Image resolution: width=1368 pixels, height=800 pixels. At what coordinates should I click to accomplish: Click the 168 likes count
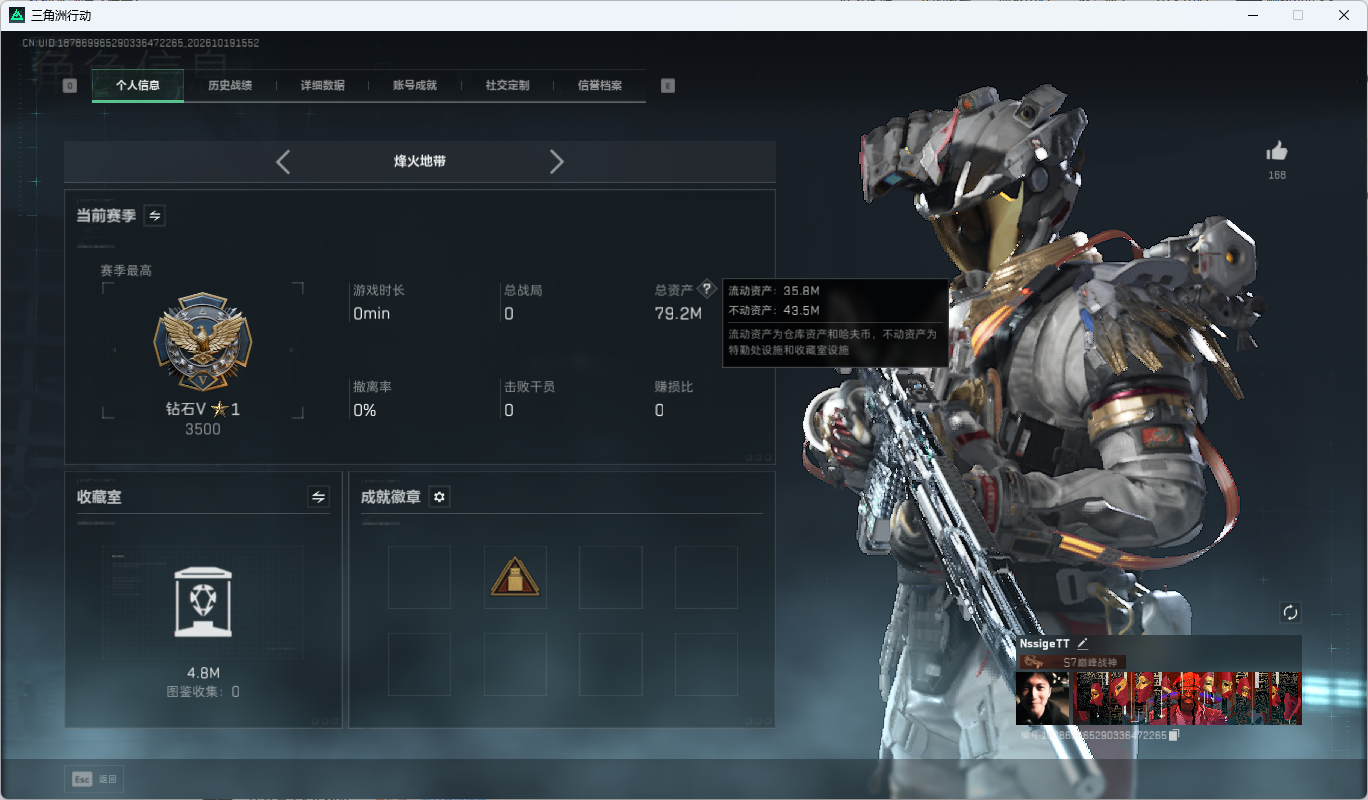(x=1277, y=176)
